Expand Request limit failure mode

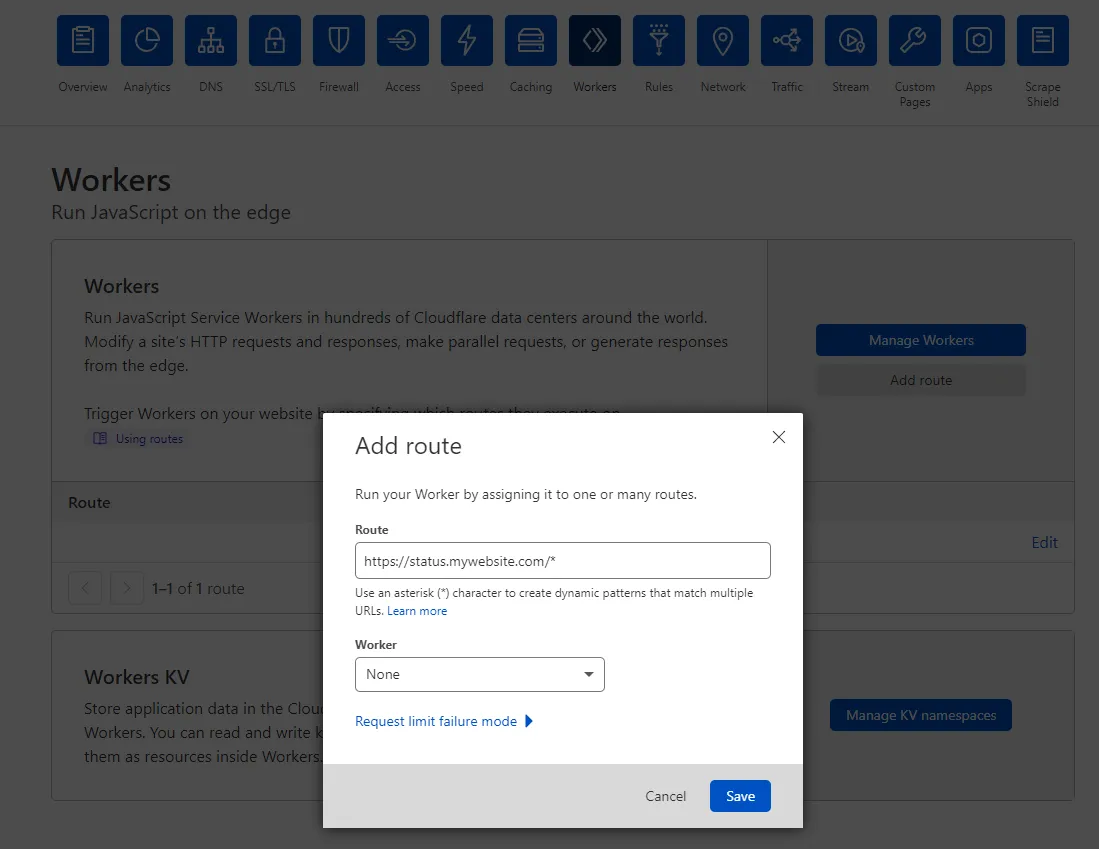pyautogui.click(x=444, y=721)
